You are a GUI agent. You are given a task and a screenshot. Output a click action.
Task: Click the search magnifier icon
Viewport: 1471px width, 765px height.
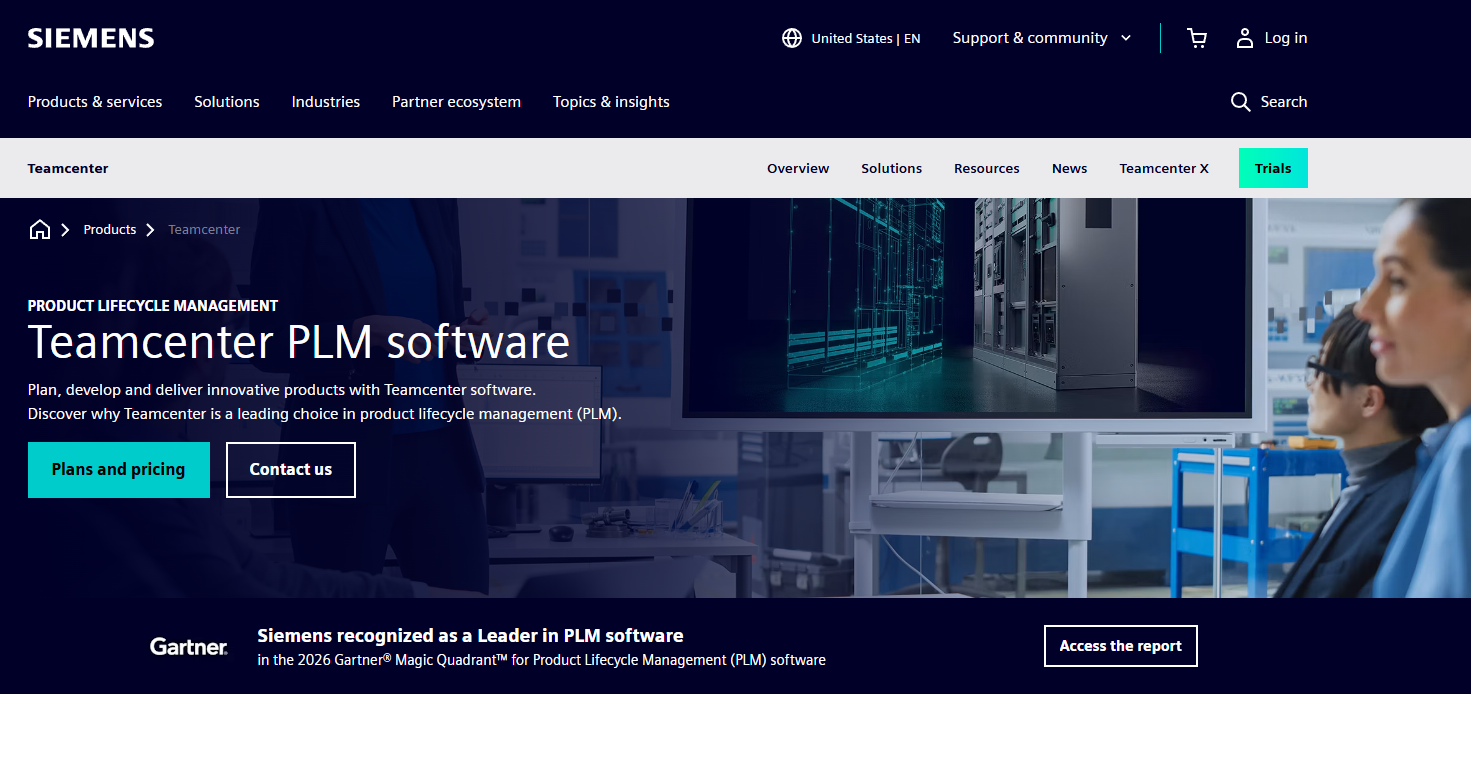(x=1241, y=102)
